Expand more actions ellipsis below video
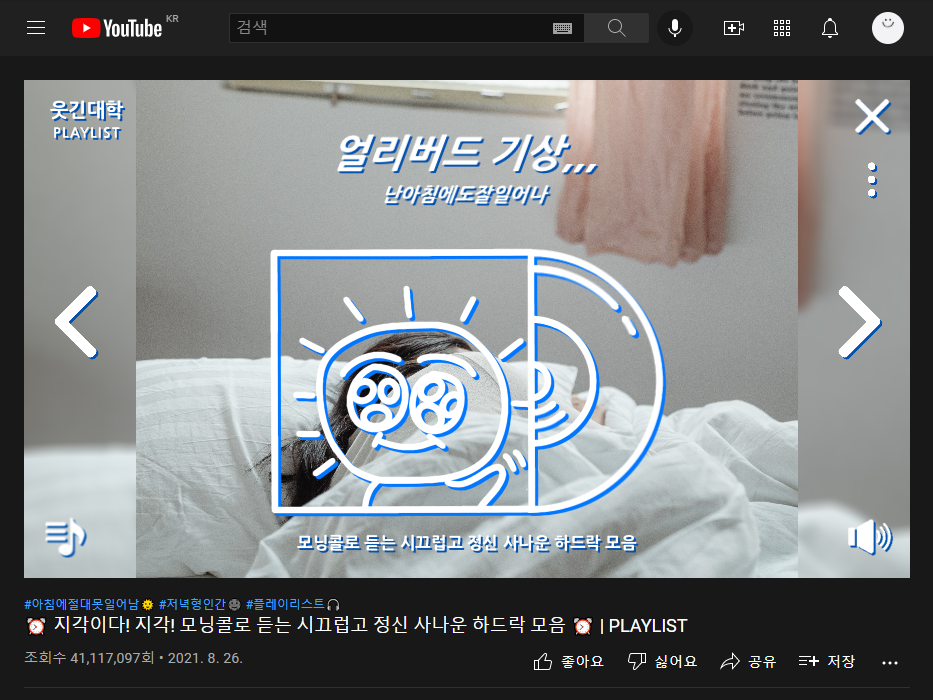The height and width of the screenshot is (700, 933). [x=890, y=662]
